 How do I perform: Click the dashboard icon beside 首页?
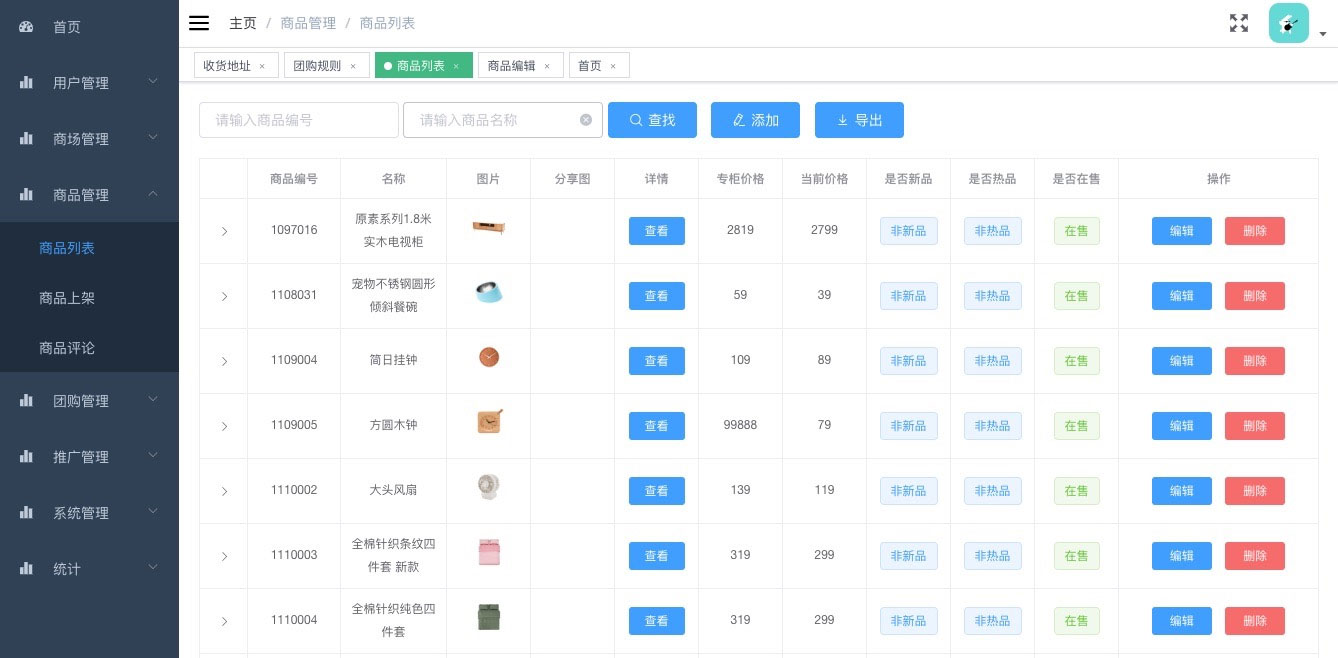(27, 27)
